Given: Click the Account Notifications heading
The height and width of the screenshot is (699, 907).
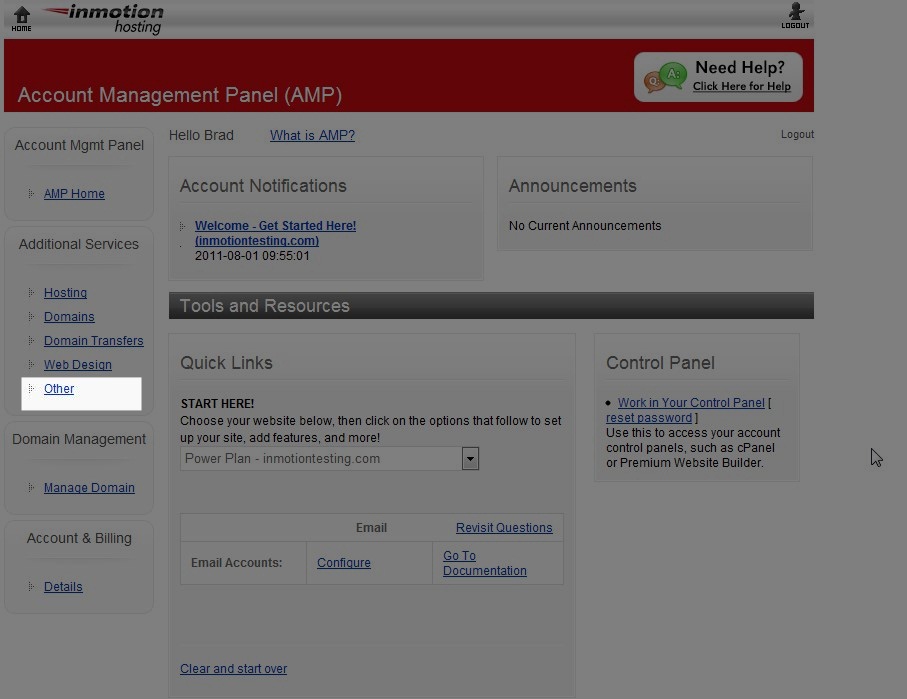Looking at the screenshot, I should coord(263,186).
